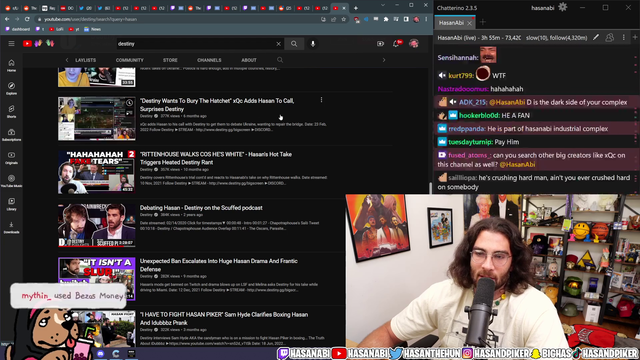Open the Chrome three-dot menu
Screen dimensions: 640x360
pos(426,19)
